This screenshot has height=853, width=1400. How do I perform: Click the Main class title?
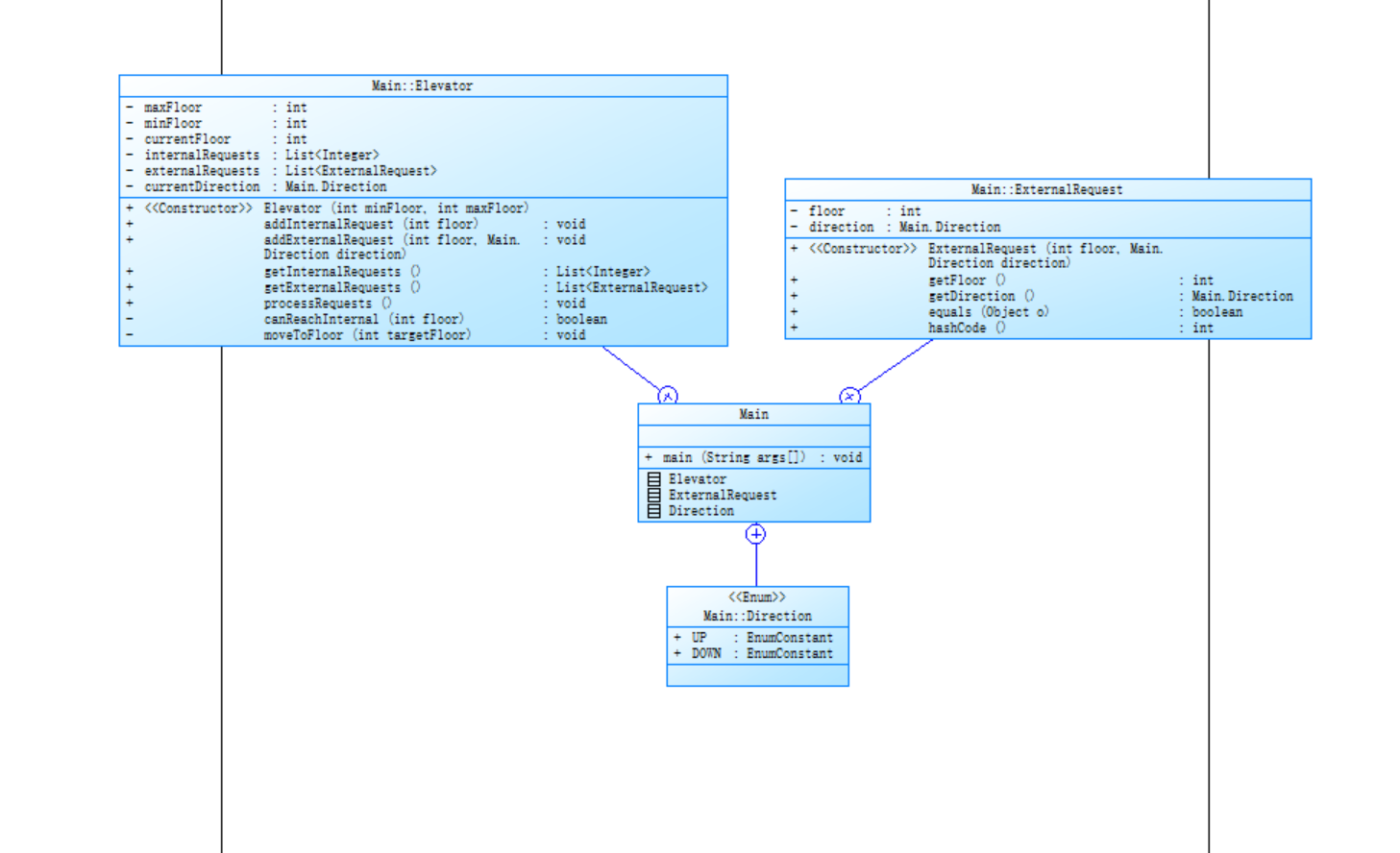point(754,415)
